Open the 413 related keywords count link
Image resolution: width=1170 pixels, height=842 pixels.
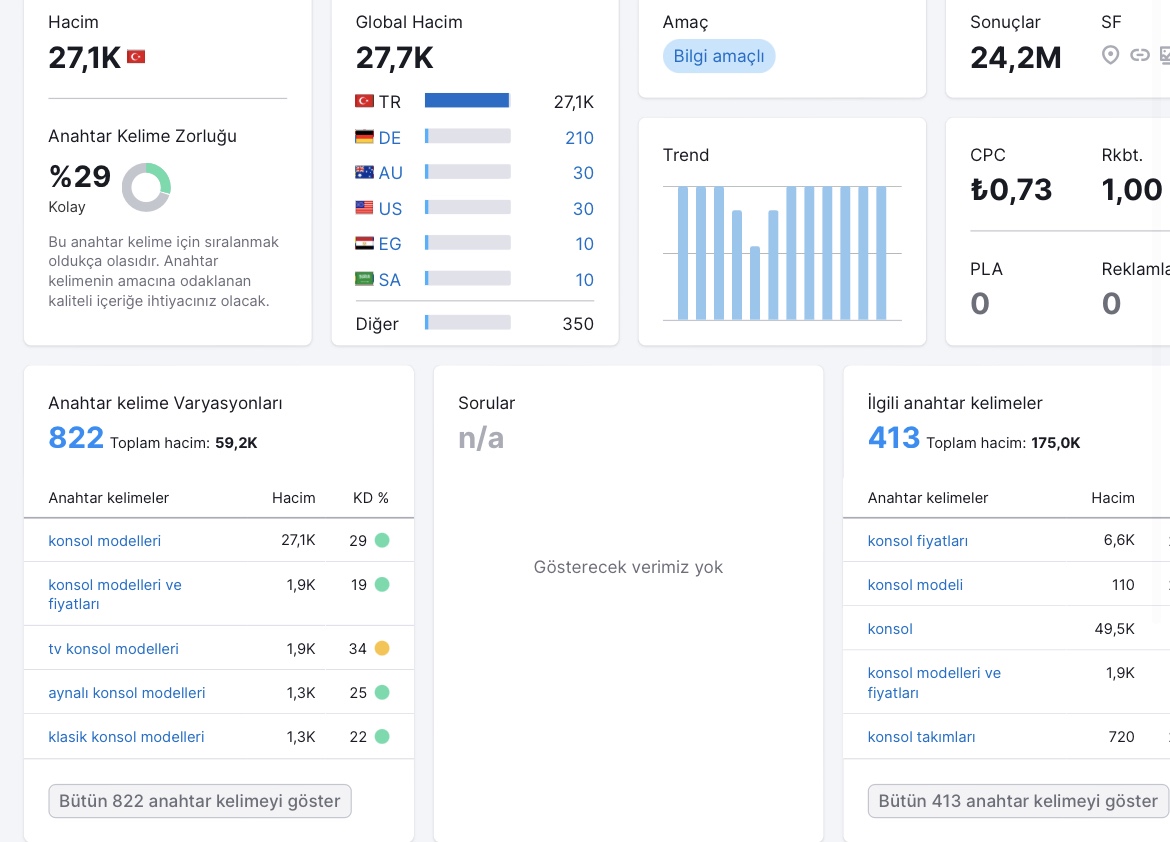pyautogui.click(x=894, y=438)
